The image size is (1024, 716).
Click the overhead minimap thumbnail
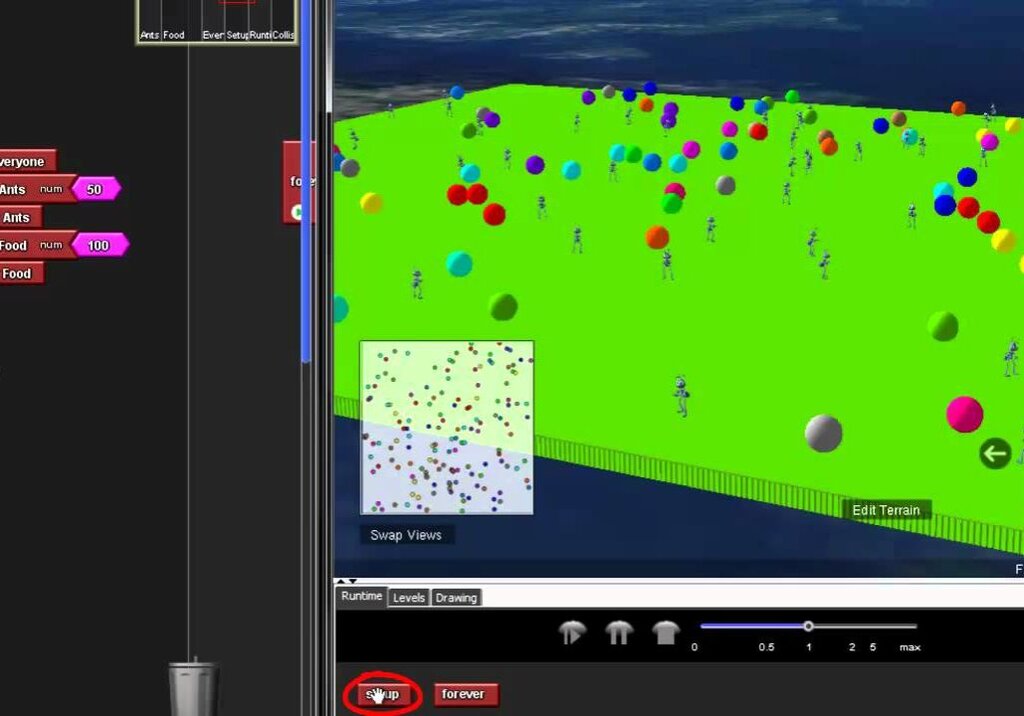click(447, 427)
